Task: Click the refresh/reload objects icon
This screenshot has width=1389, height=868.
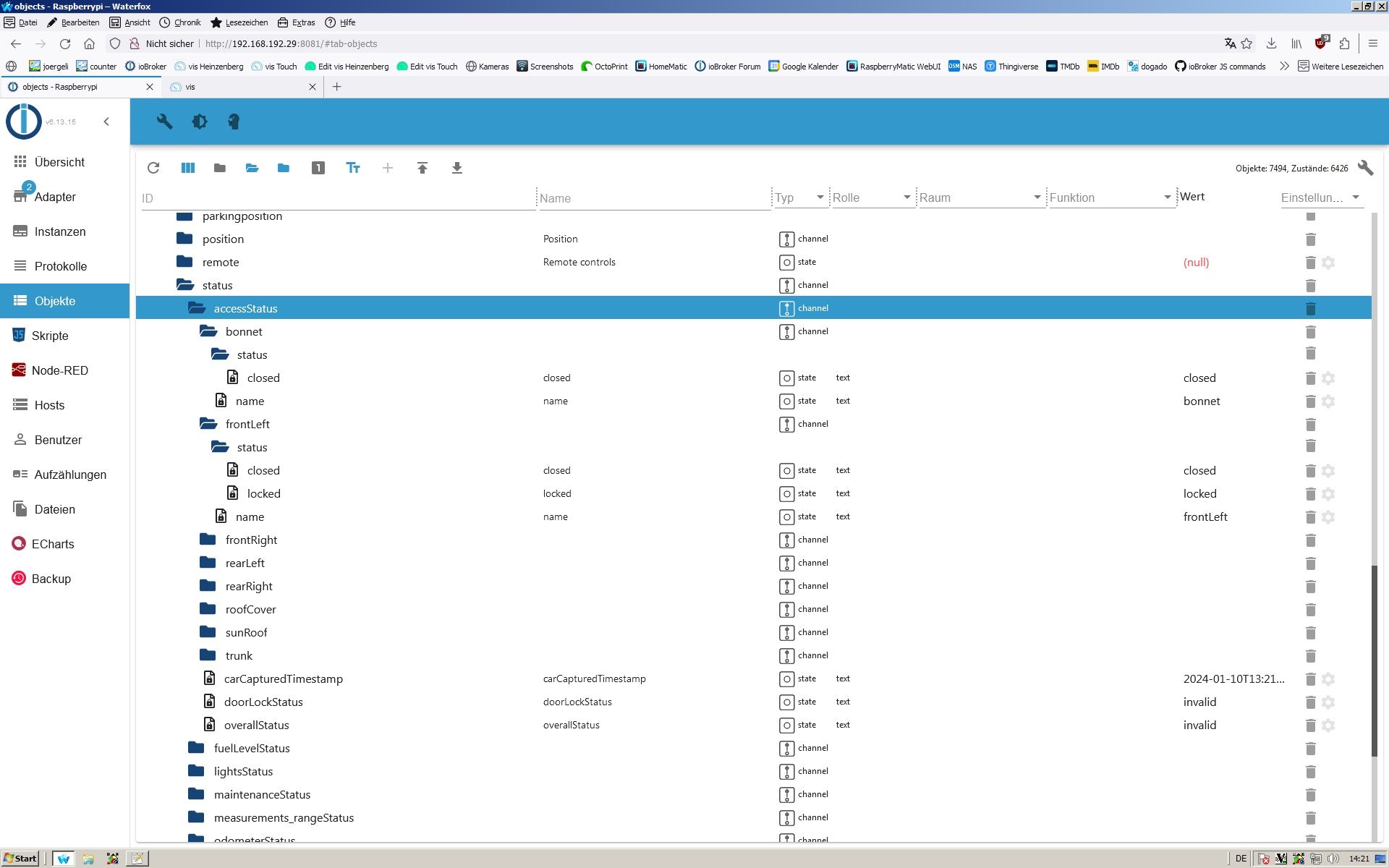Action: 153,168
